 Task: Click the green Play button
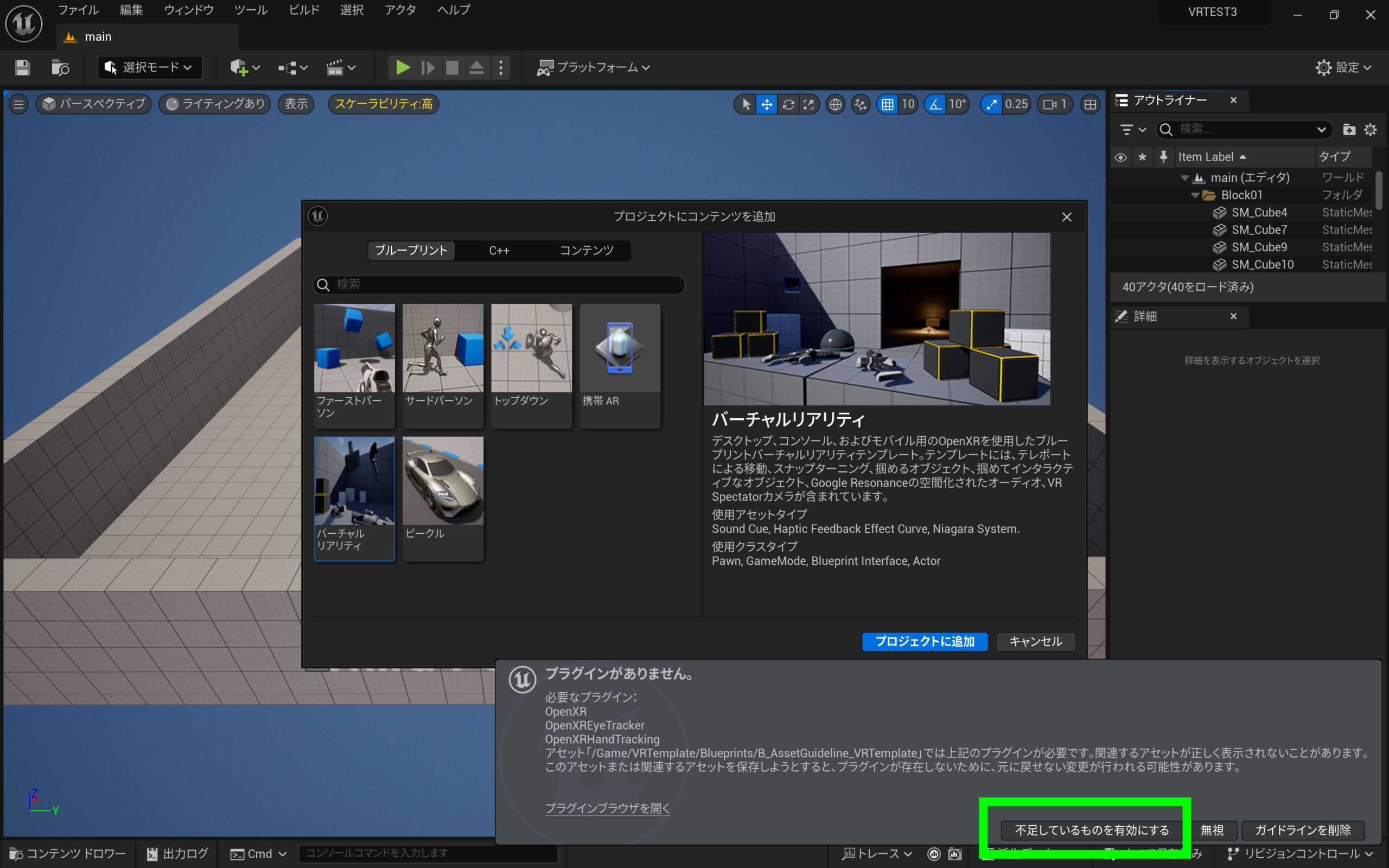tap(403, 68)
